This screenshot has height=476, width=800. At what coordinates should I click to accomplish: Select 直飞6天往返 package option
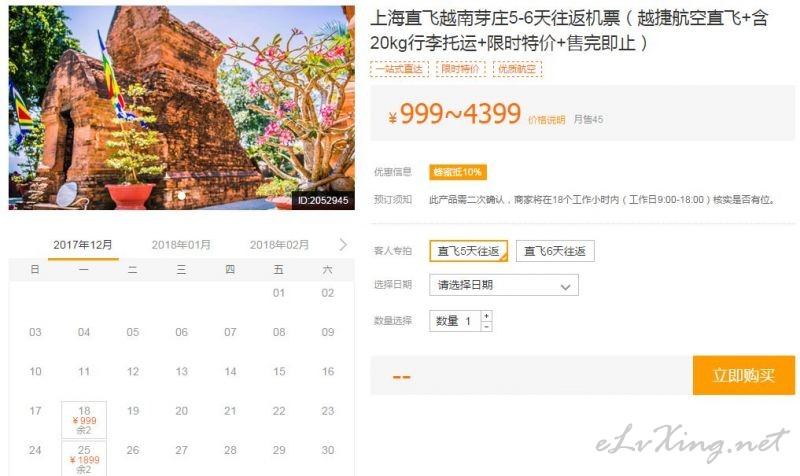pos(555,251)
